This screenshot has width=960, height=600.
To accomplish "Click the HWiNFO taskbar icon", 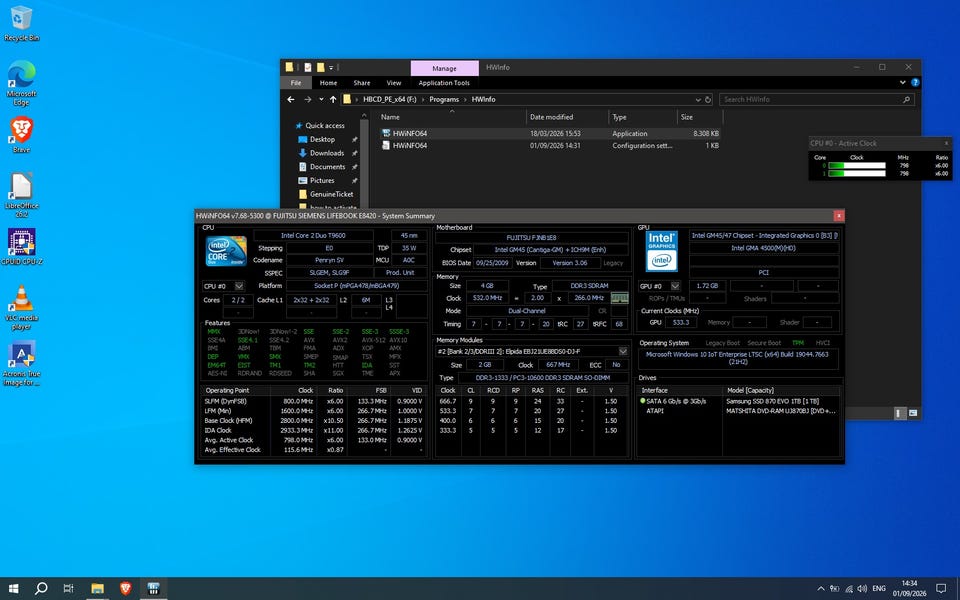I will coord(153,588).
